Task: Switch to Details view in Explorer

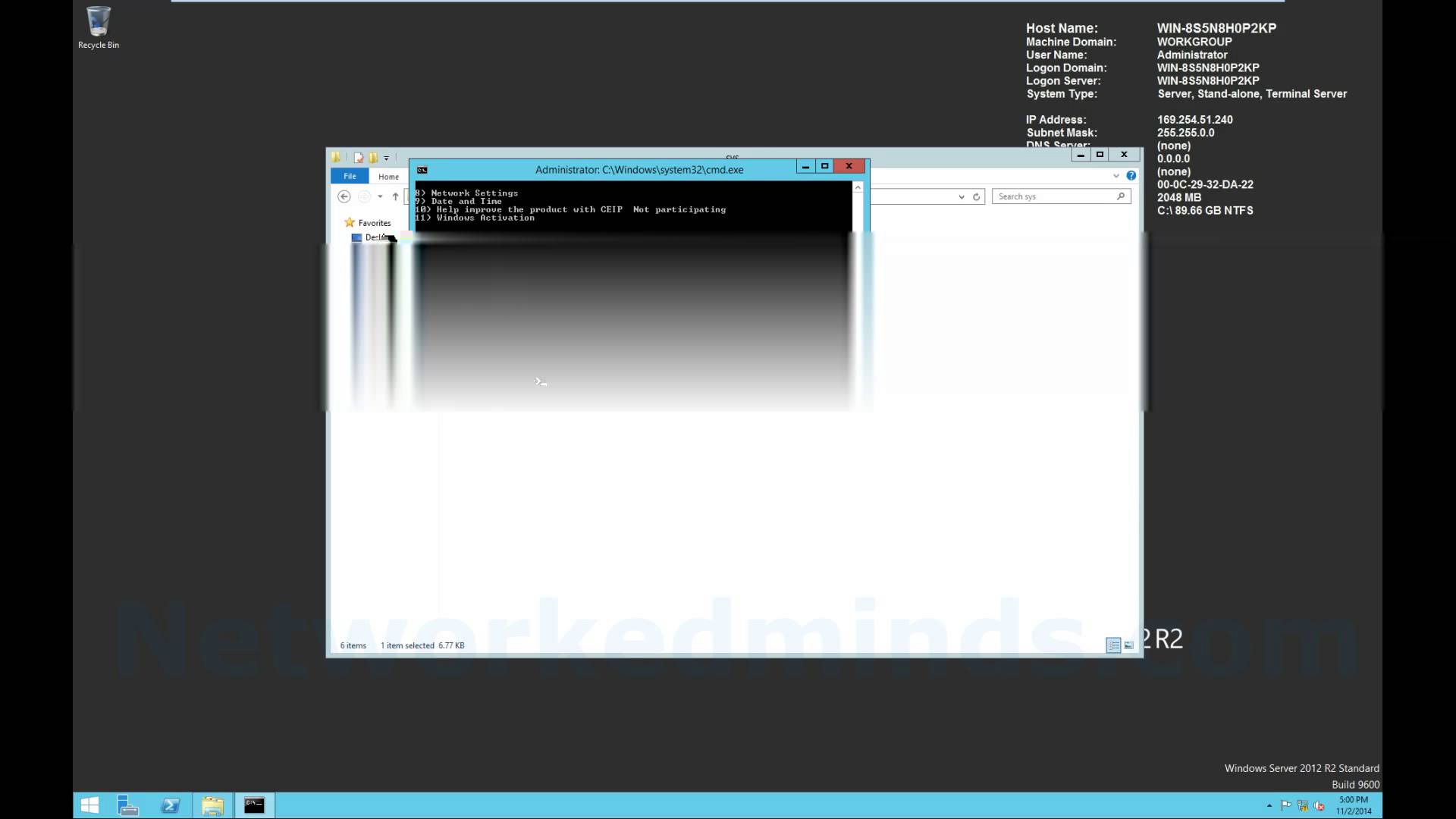Action: pyautogui.click(x=1113, y=645)
